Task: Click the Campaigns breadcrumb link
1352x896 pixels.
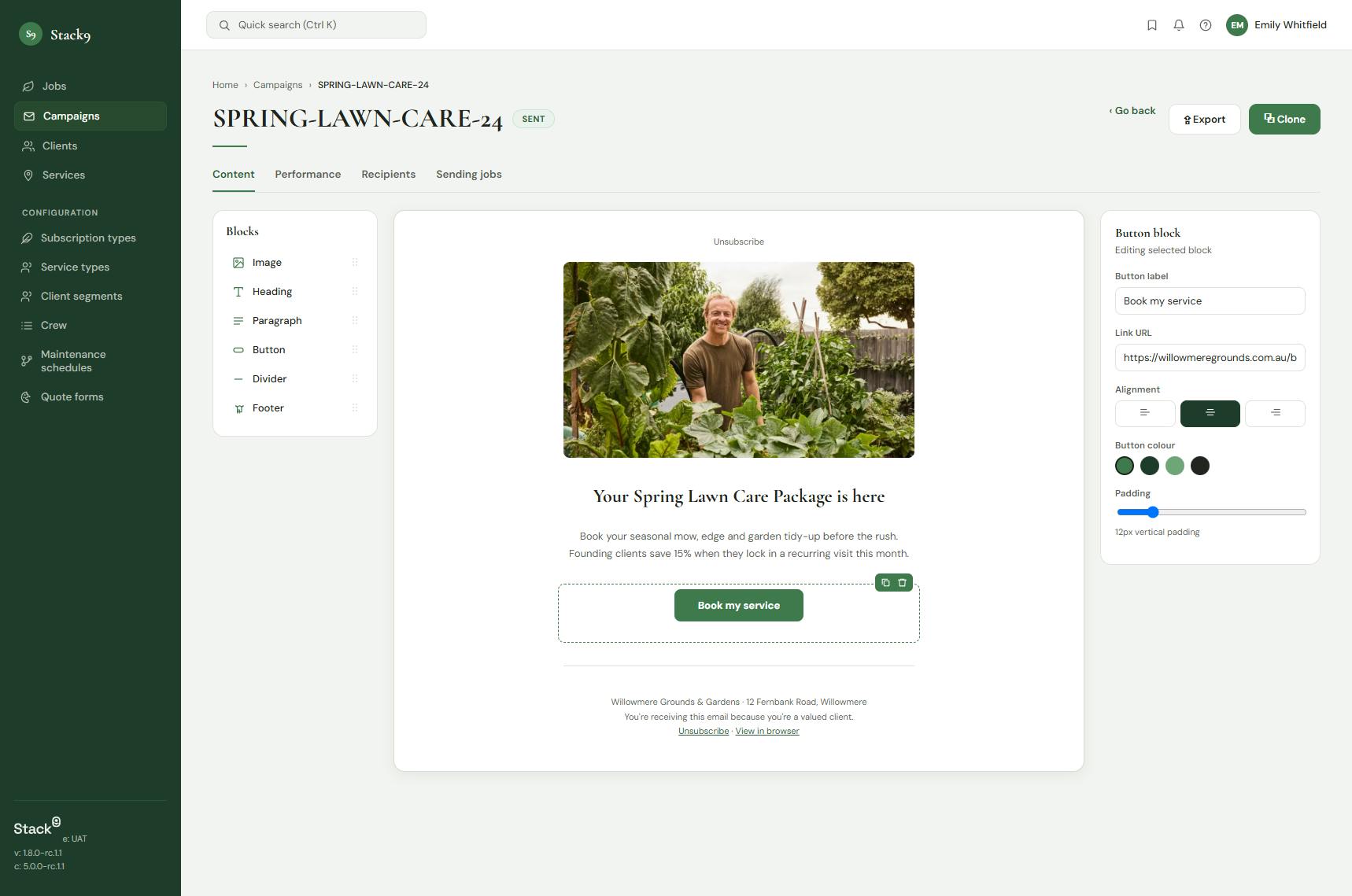Action: [278, 85]
